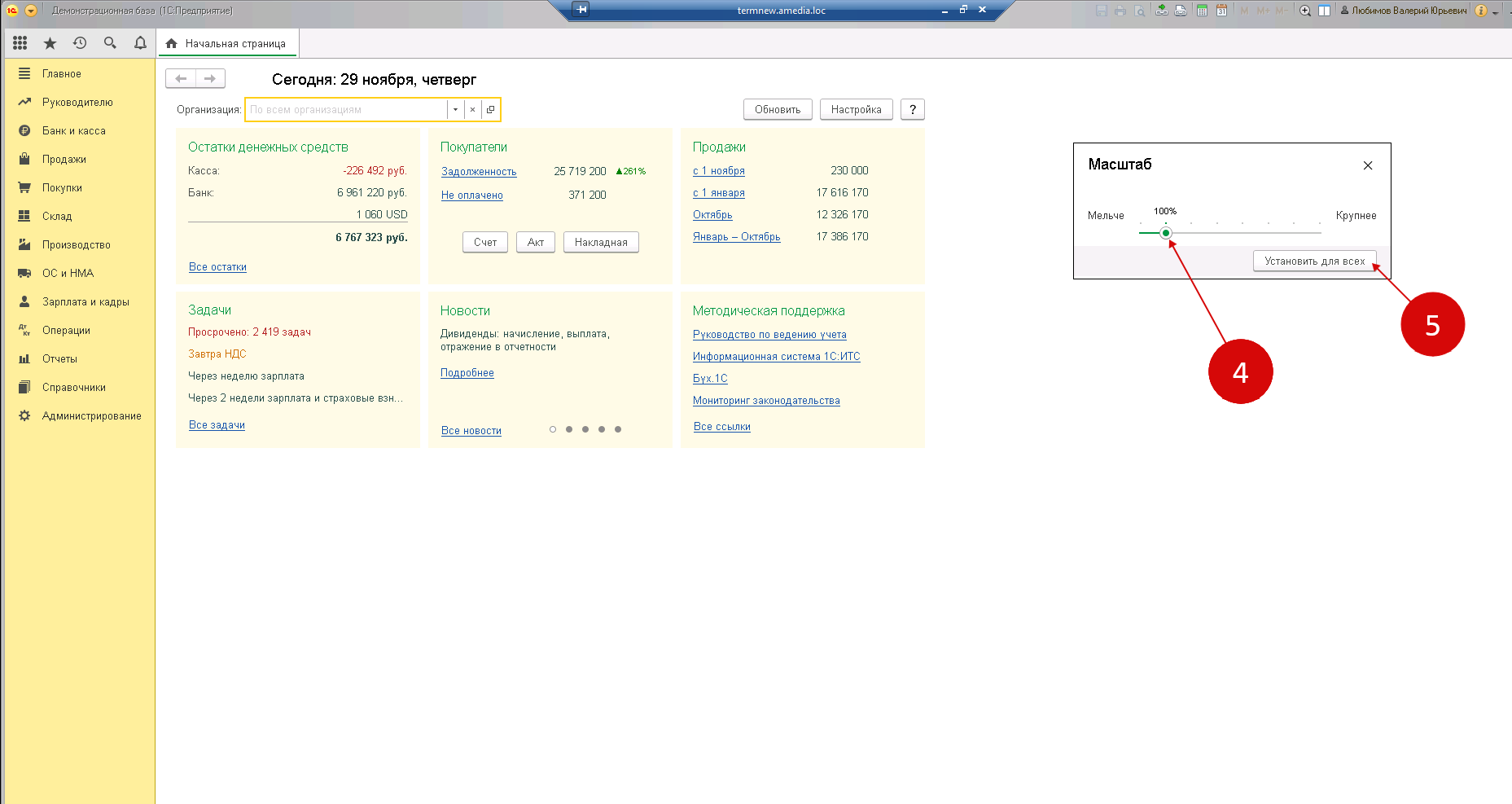Click the get link icon with green arrow
Screen dimensions: 1512x804
(1162, 11)
